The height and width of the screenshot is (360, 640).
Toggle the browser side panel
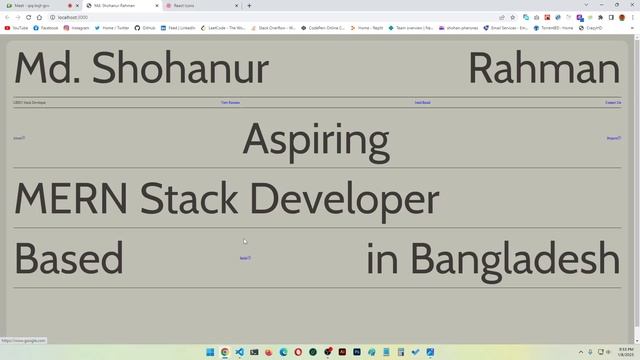pyautogui.click(x=611, y=18)
